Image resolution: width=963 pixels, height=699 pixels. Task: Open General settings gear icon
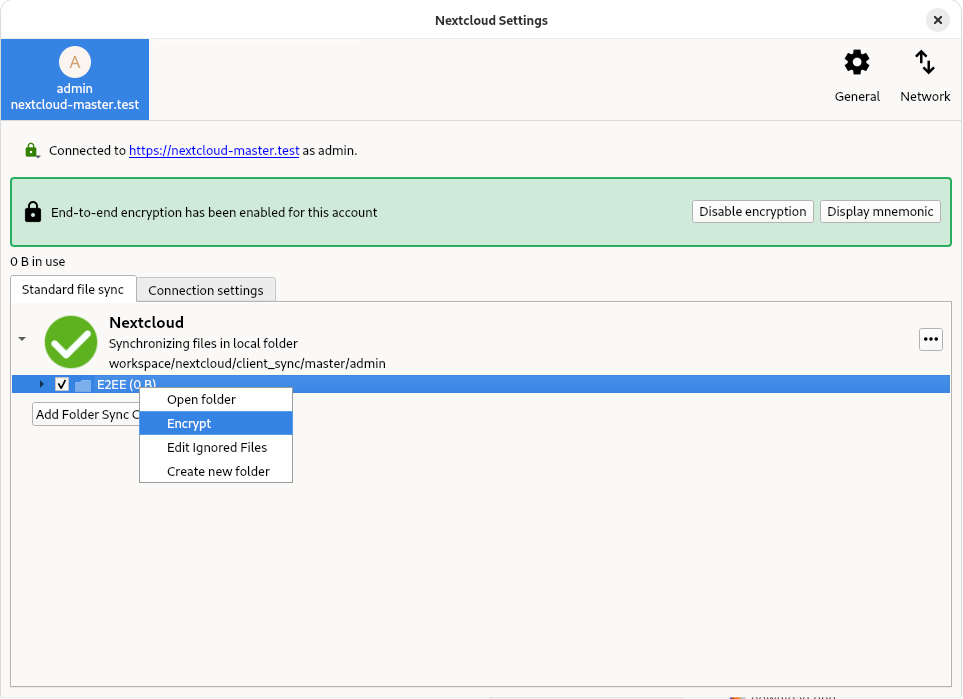(857, 63)
